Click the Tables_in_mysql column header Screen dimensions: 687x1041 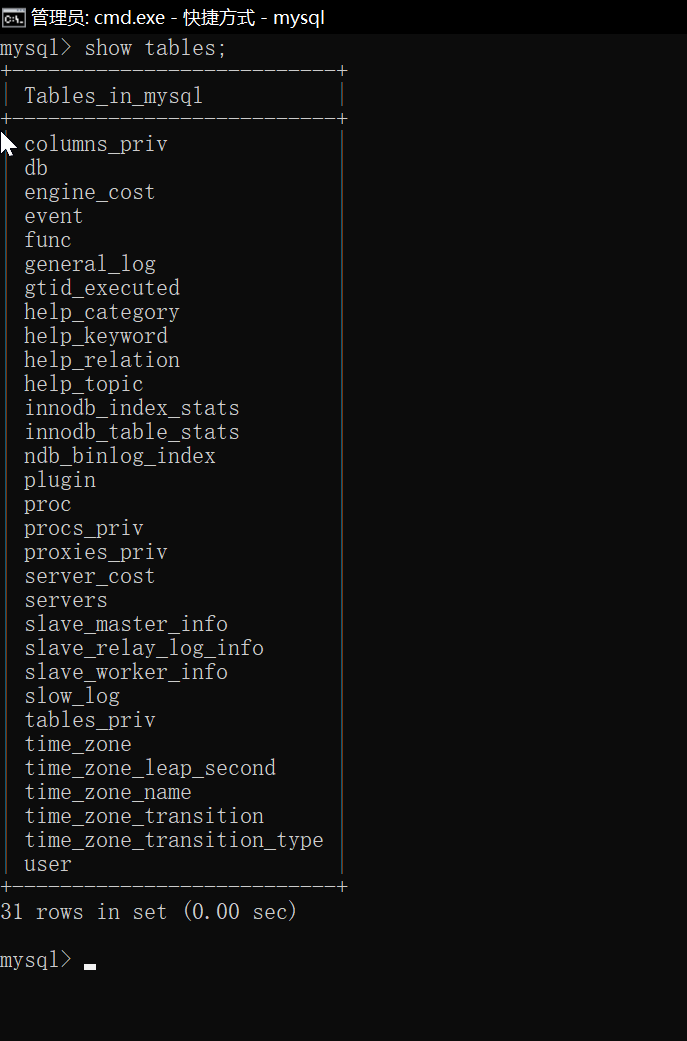(113, 96)
